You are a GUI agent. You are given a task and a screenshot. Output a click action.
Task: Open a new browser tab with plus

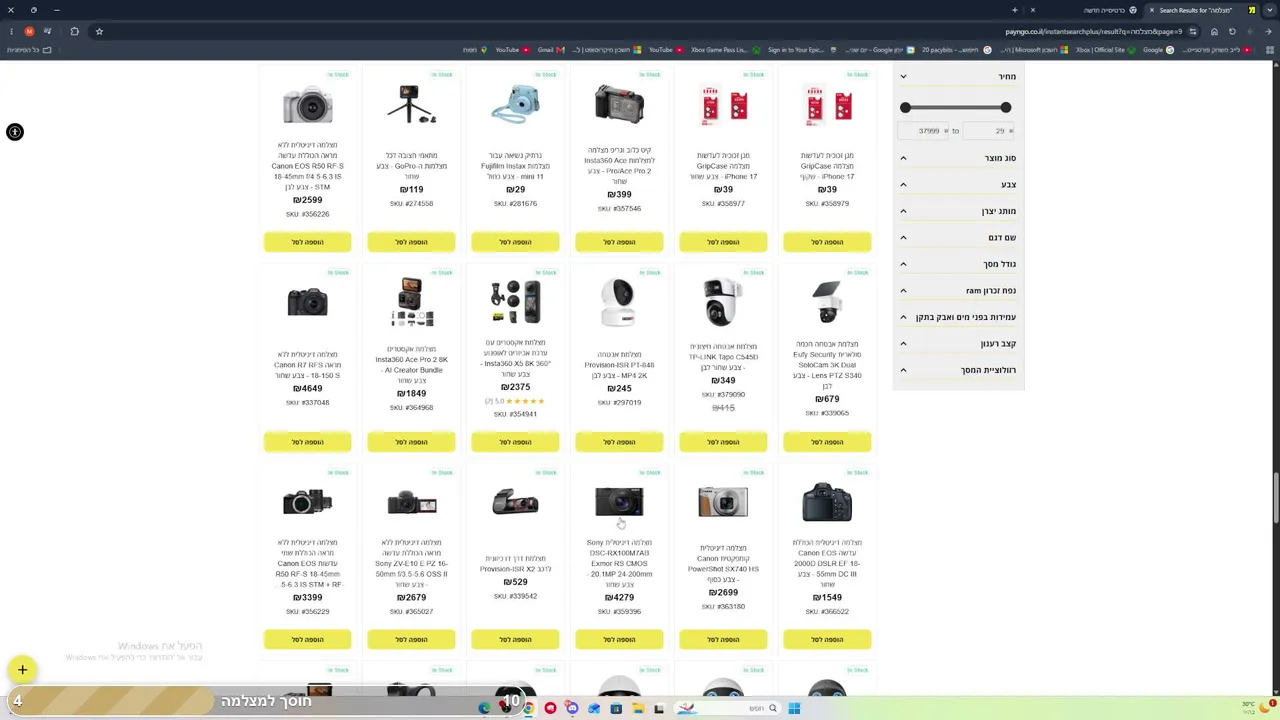(1014, 10)
